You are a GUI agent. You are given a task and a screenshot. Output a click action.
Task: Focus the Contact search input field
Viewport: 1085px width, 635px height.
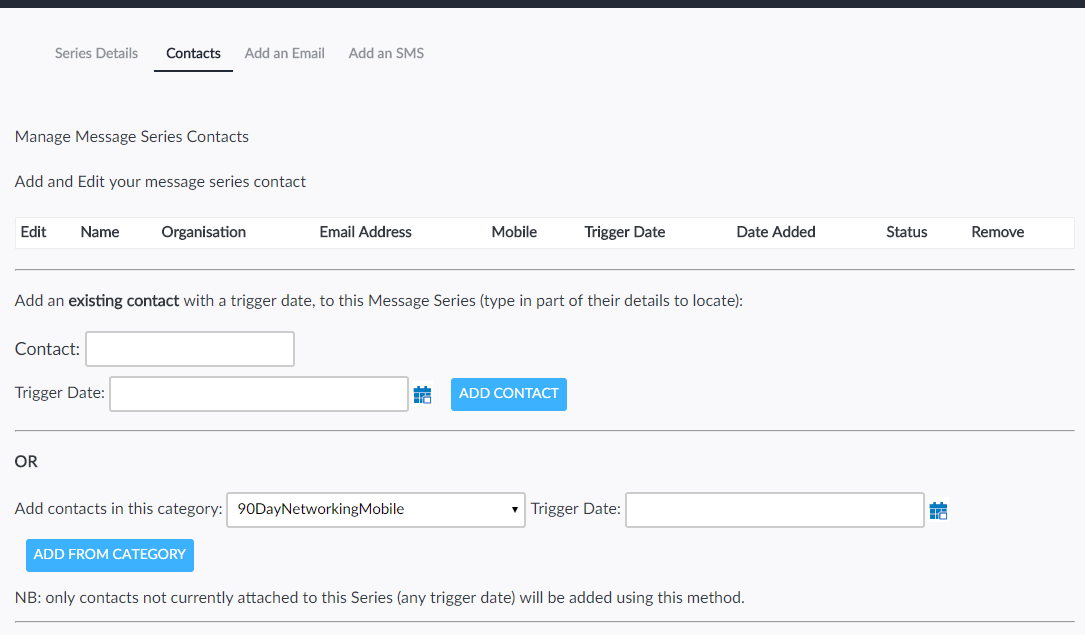(x=190, y=349)
